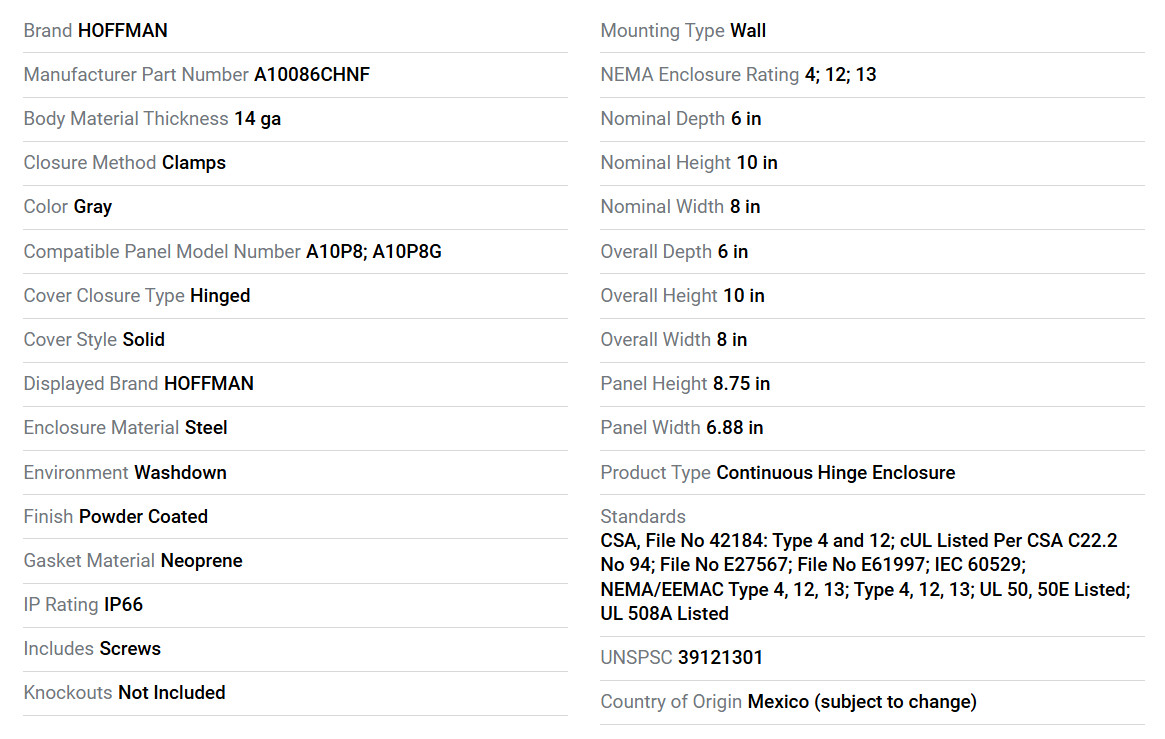1165x739 pixels.
Task: Click the Closure Method value Clamps
Action: point(194,163)
